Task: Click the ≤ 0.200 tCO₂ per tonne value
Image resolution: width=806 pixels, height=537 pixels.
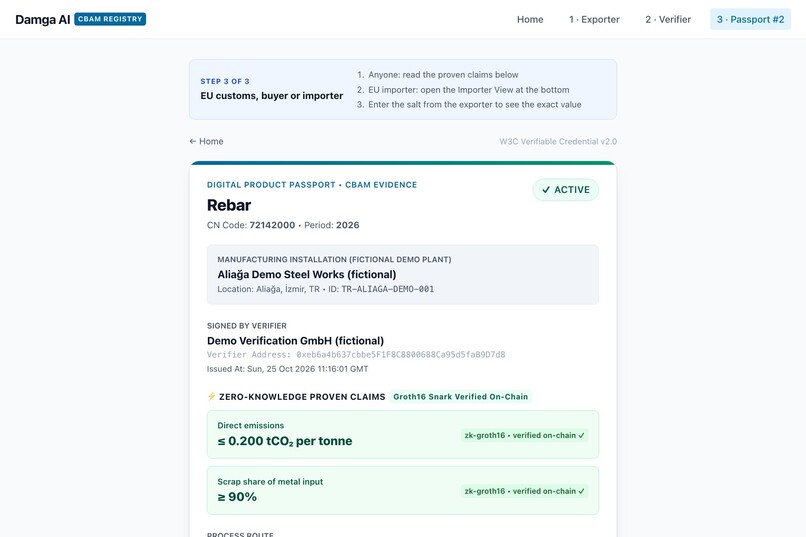Action: (x=285, y=441)
